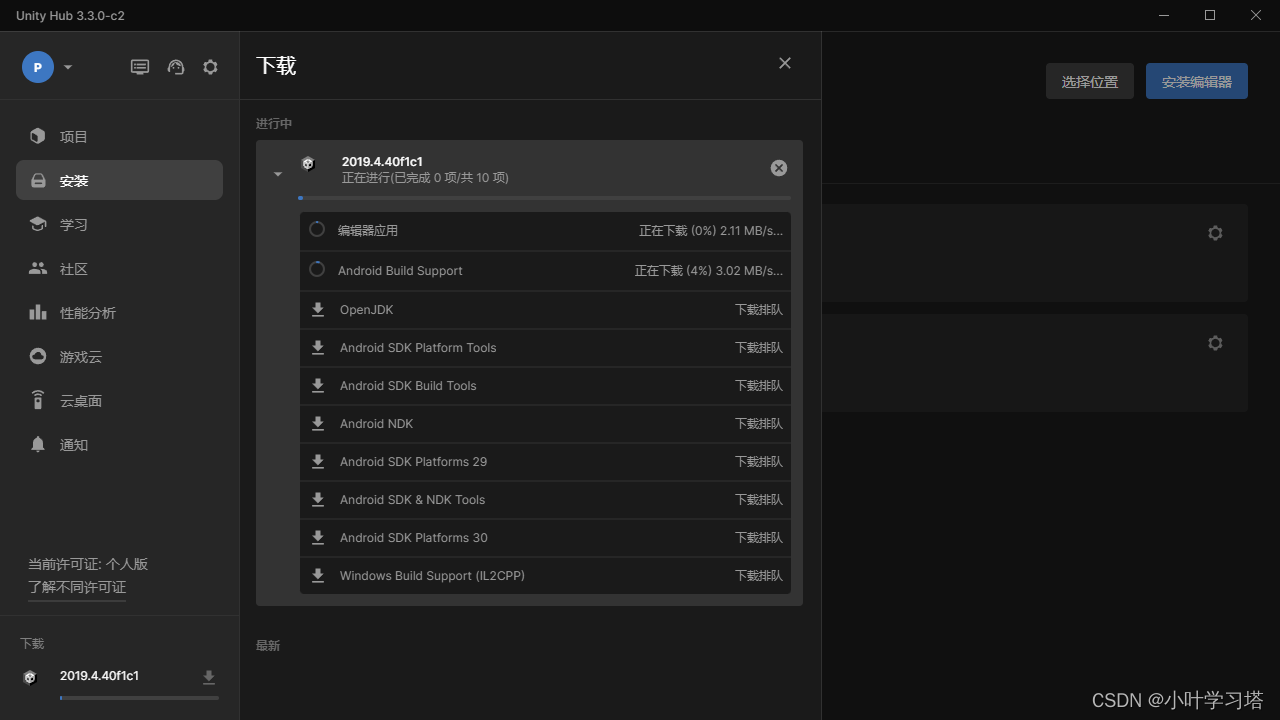Click the Unity icon in sidebar downloads section
1280x720 pixels.
coord(30,677)
